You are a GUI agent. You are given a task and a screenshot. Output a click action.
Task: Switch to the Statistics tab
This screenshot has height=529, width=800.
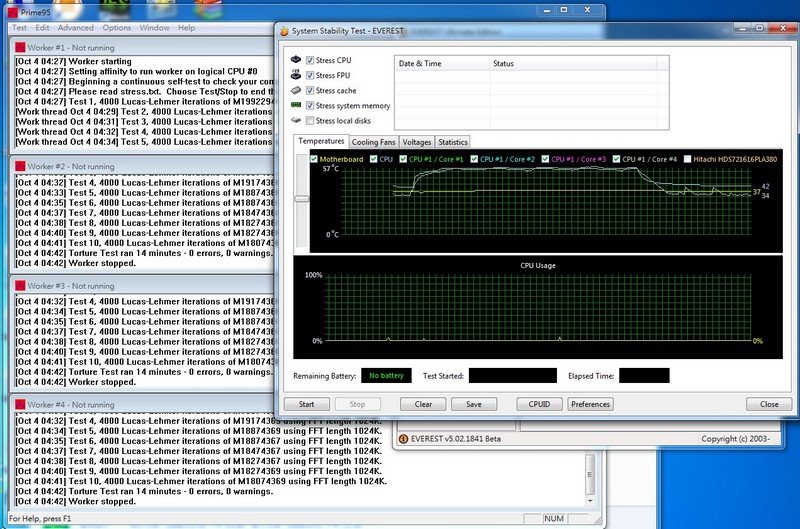click(x=453, y=142)
